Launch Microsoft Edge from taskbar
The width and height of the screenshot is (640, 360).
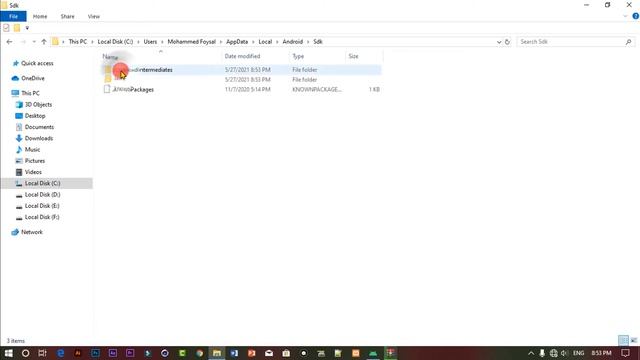tap(60, 353)
